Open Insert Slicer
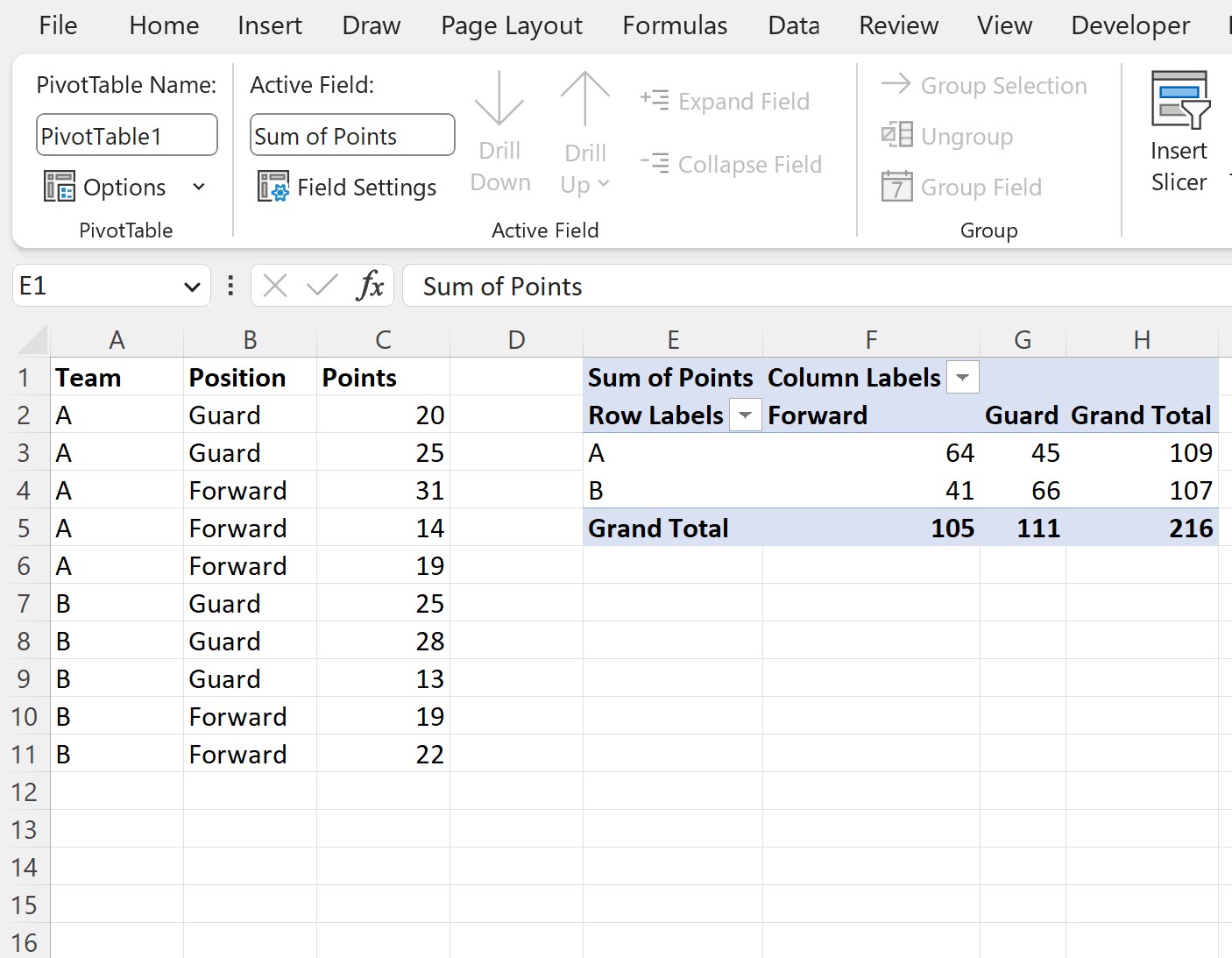The width and height of the screenshot is (1232, 958). (1178, 131)
